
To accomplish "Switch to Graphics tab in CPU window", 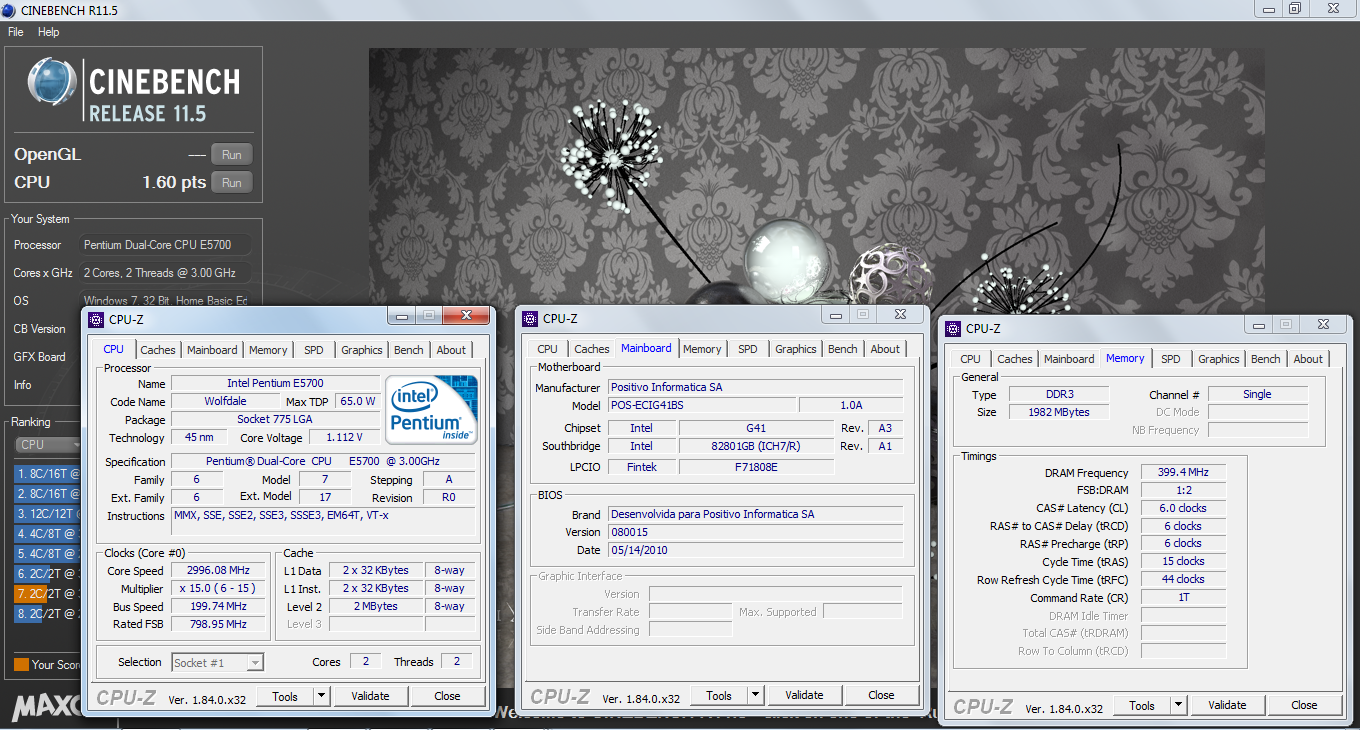I will [362, 350].
